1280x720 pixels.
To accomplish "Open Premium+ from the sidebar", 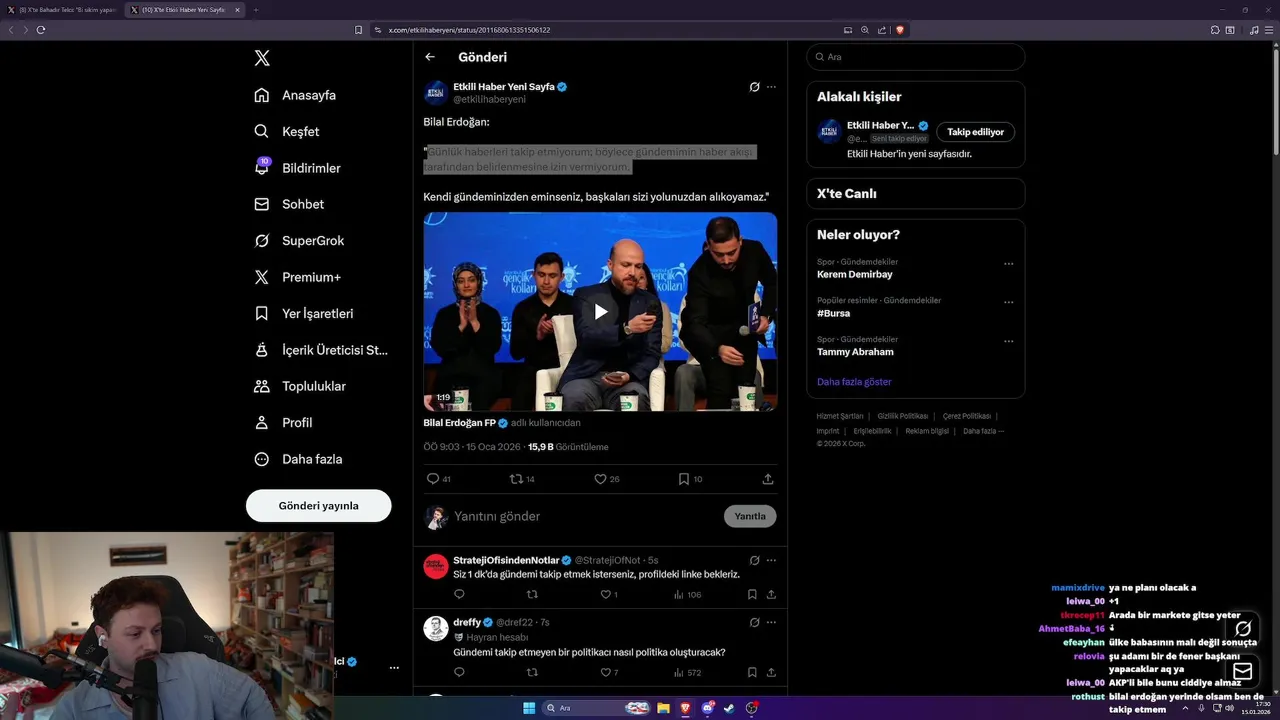I will tap(297, 277).
